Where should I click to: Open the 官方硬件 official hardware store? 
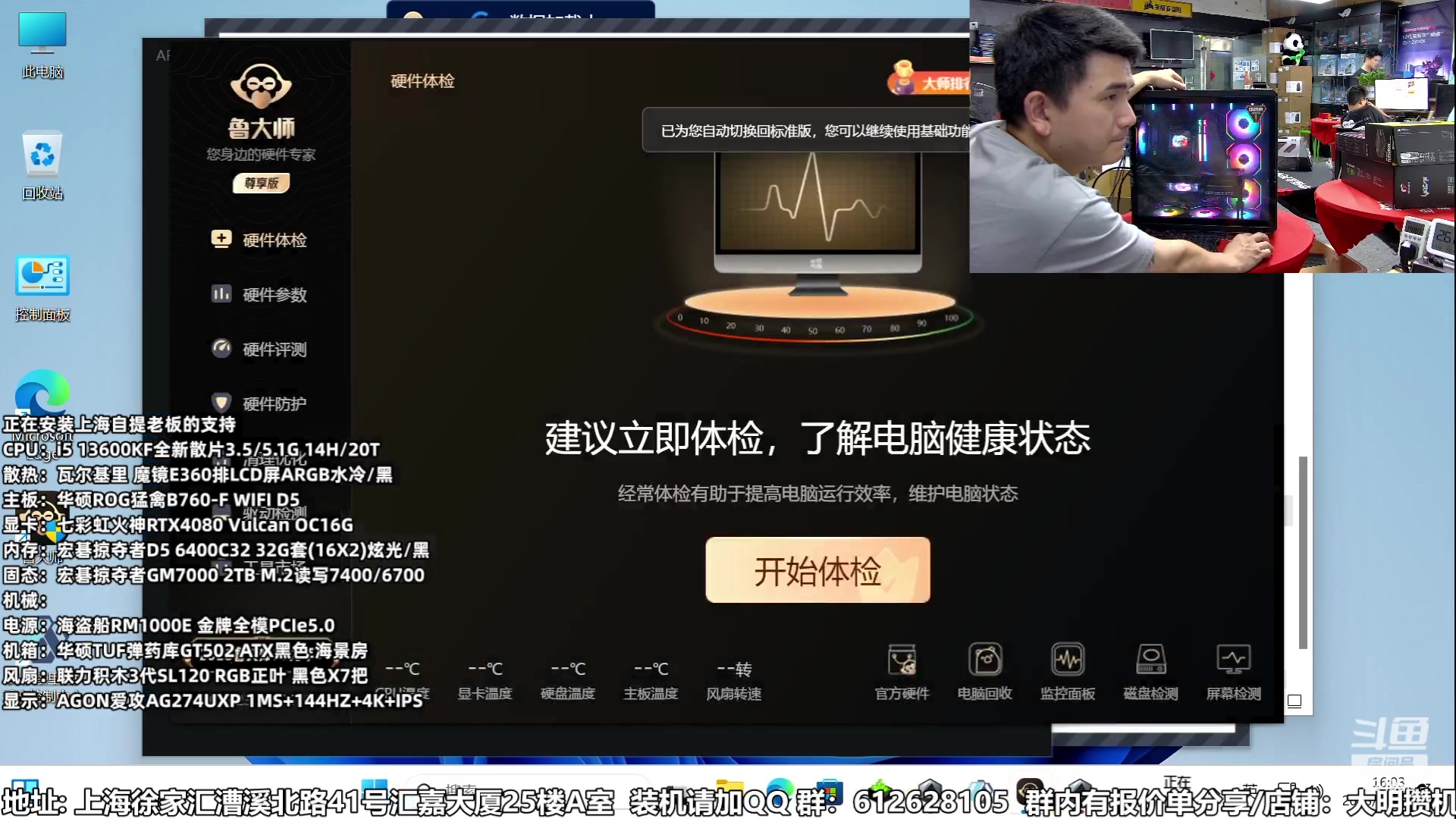(902, 671)
